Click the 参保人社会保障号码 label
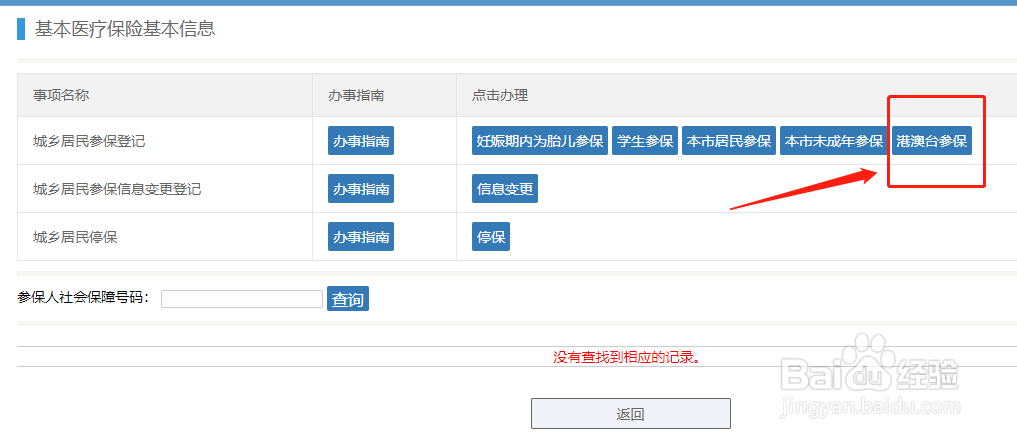1017x442 pixels. point(84,297)
